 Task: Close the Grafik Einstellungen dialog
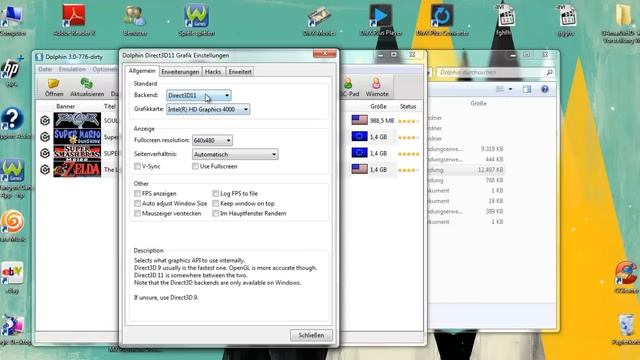[325, 53]
